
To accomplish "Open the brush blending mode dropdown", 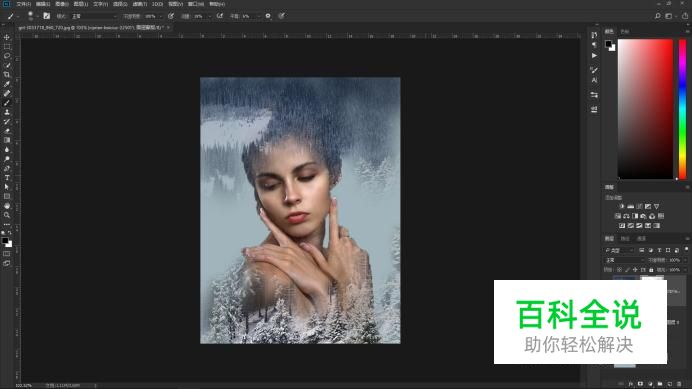I will (x=94, y=16).
